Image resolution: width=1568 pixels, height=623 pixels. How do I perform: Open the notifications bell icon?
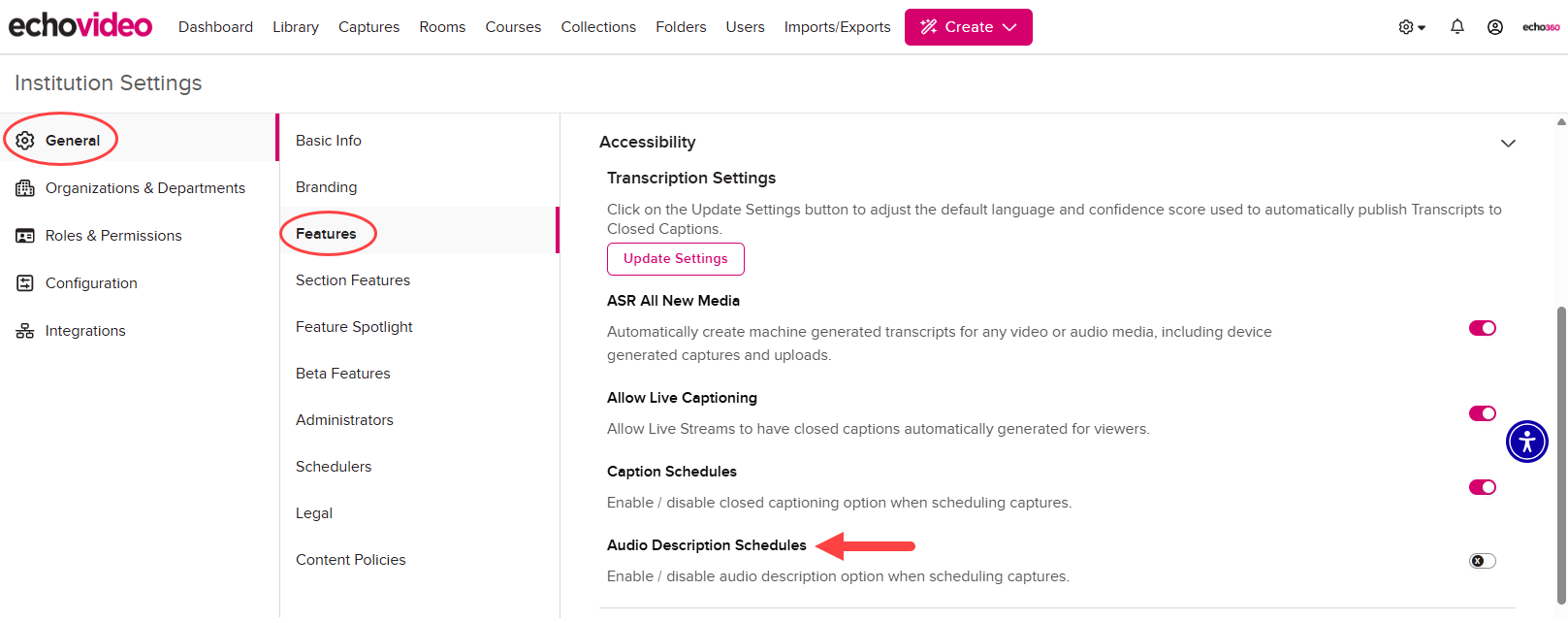tap(1456, 26)
